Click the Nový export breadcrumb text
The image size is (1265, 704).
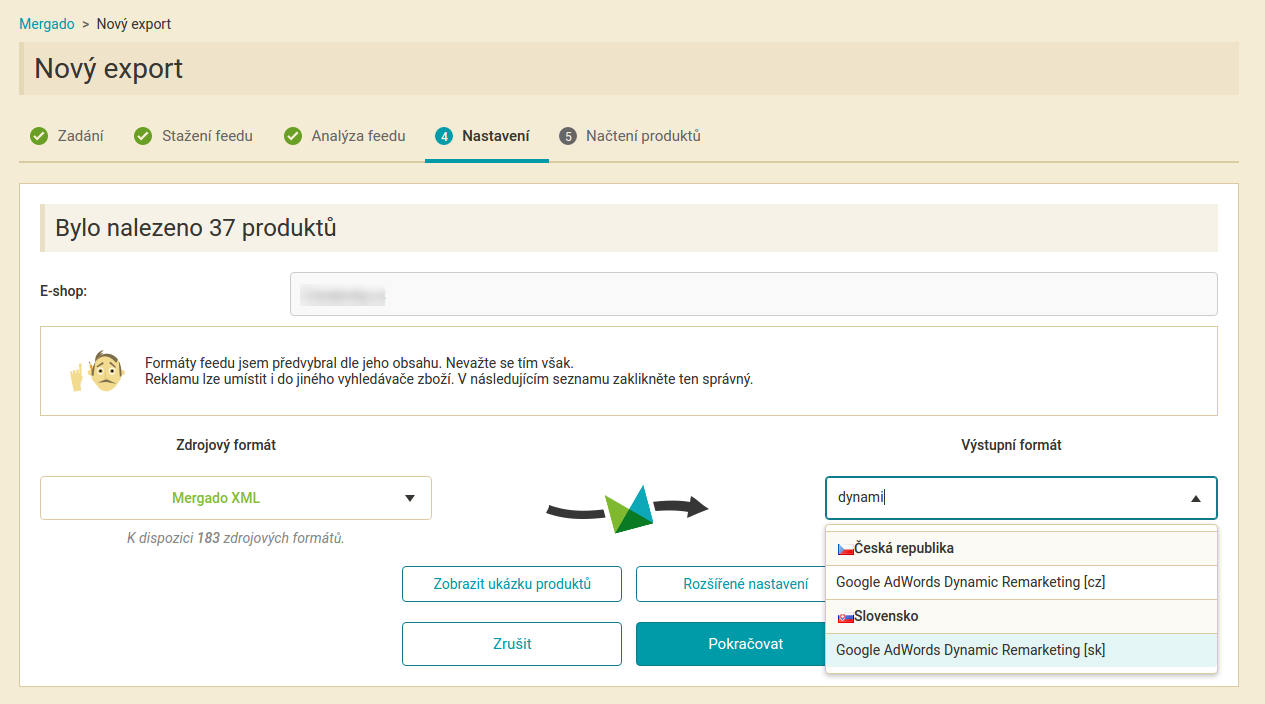[x=134, y=24]
